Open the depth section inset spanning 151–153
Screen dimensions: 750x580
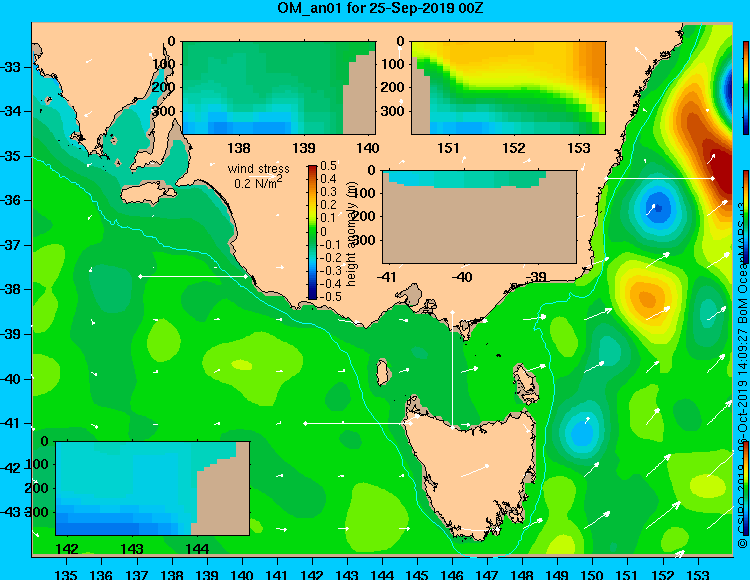(x=508, y=88)
